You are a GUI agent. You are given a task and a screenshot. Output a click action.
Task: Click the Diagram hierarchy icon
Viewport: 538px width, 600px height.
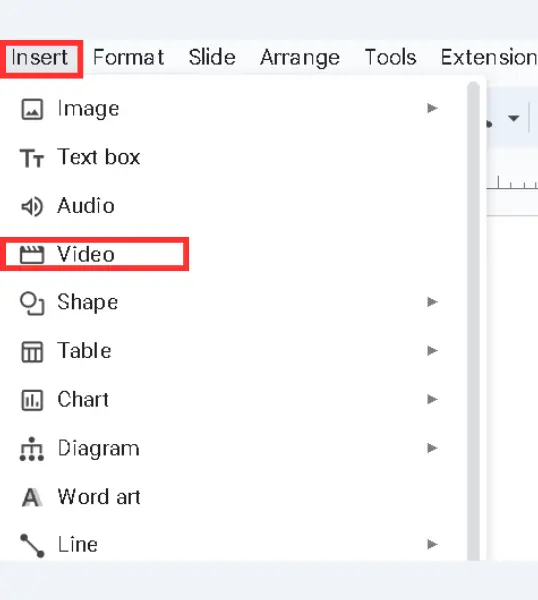[x=32, y=449]
